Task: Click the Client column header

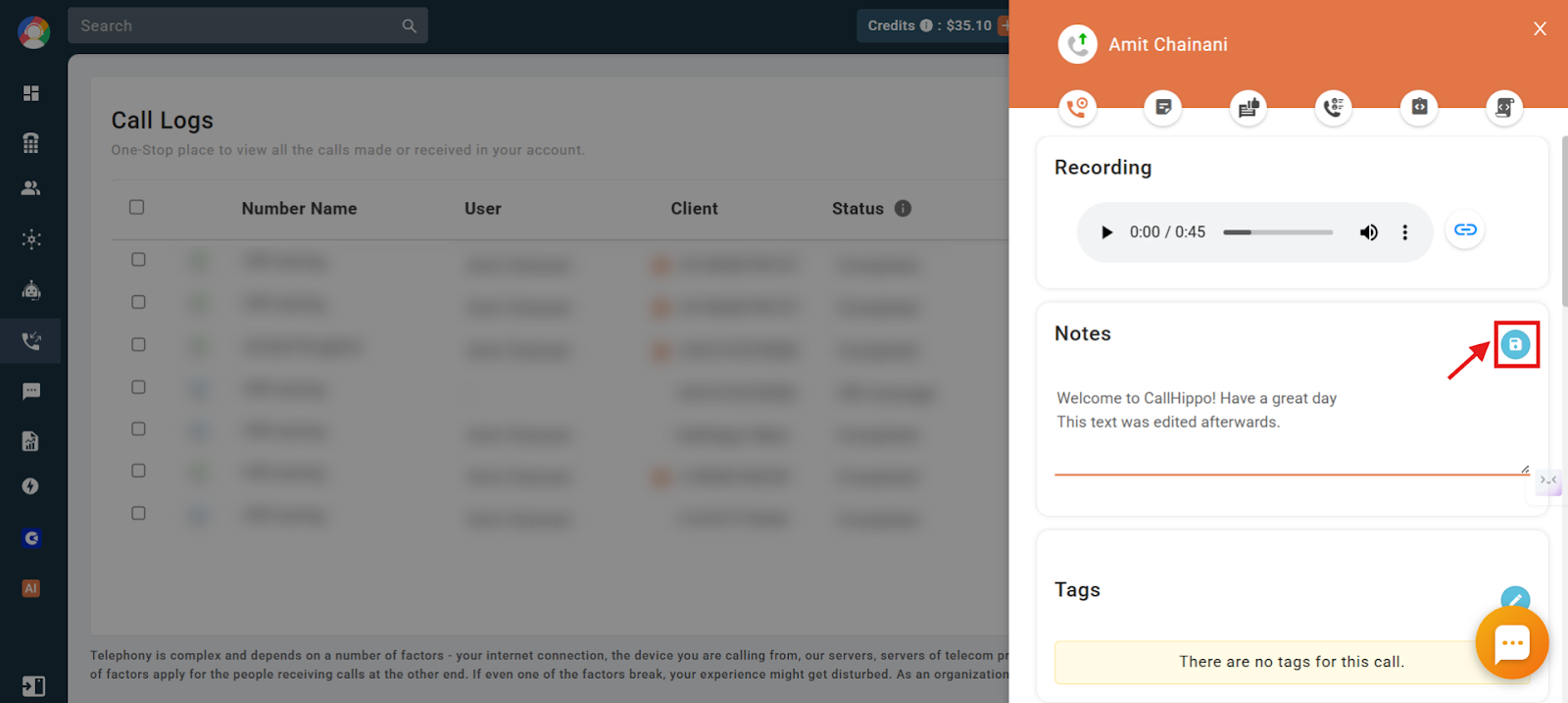Action: pyautogui.click(x=694, y=209)
